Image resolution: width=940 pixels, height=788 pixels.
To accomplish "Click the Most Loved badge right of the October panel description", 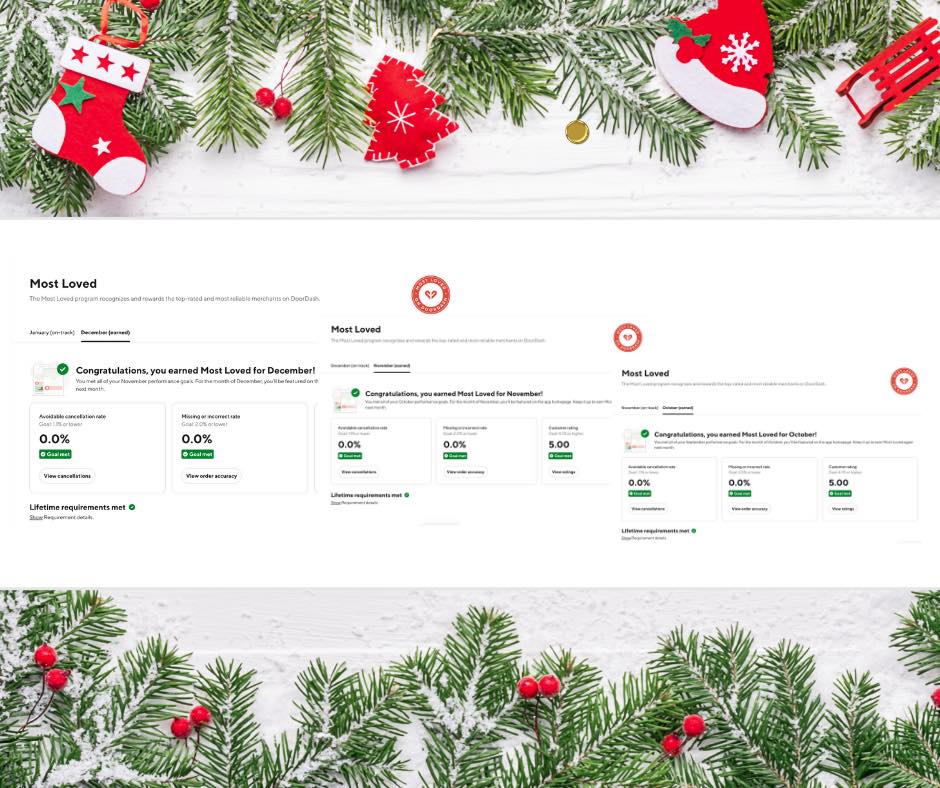I will 903,381.
